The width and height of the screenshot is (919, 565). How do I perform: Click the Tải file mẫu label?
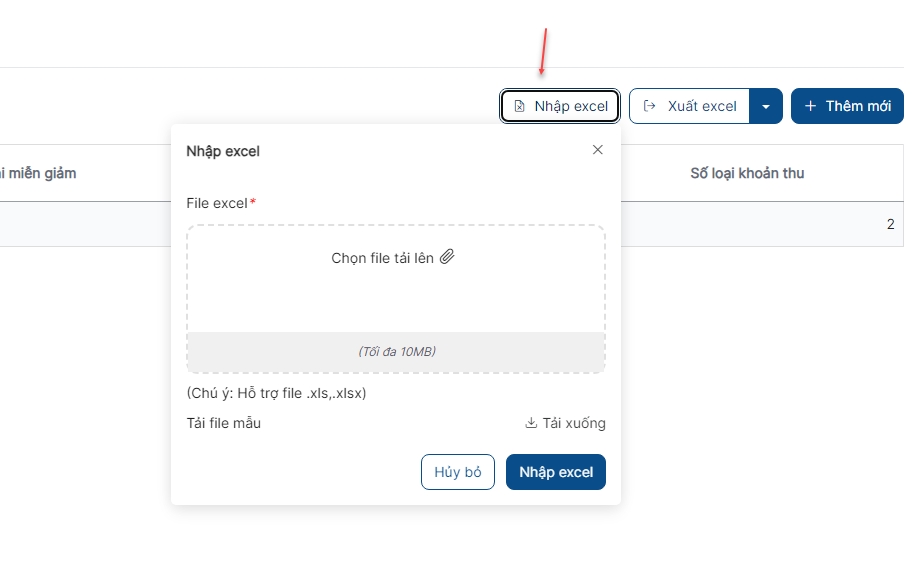click(x=223, y=423)
